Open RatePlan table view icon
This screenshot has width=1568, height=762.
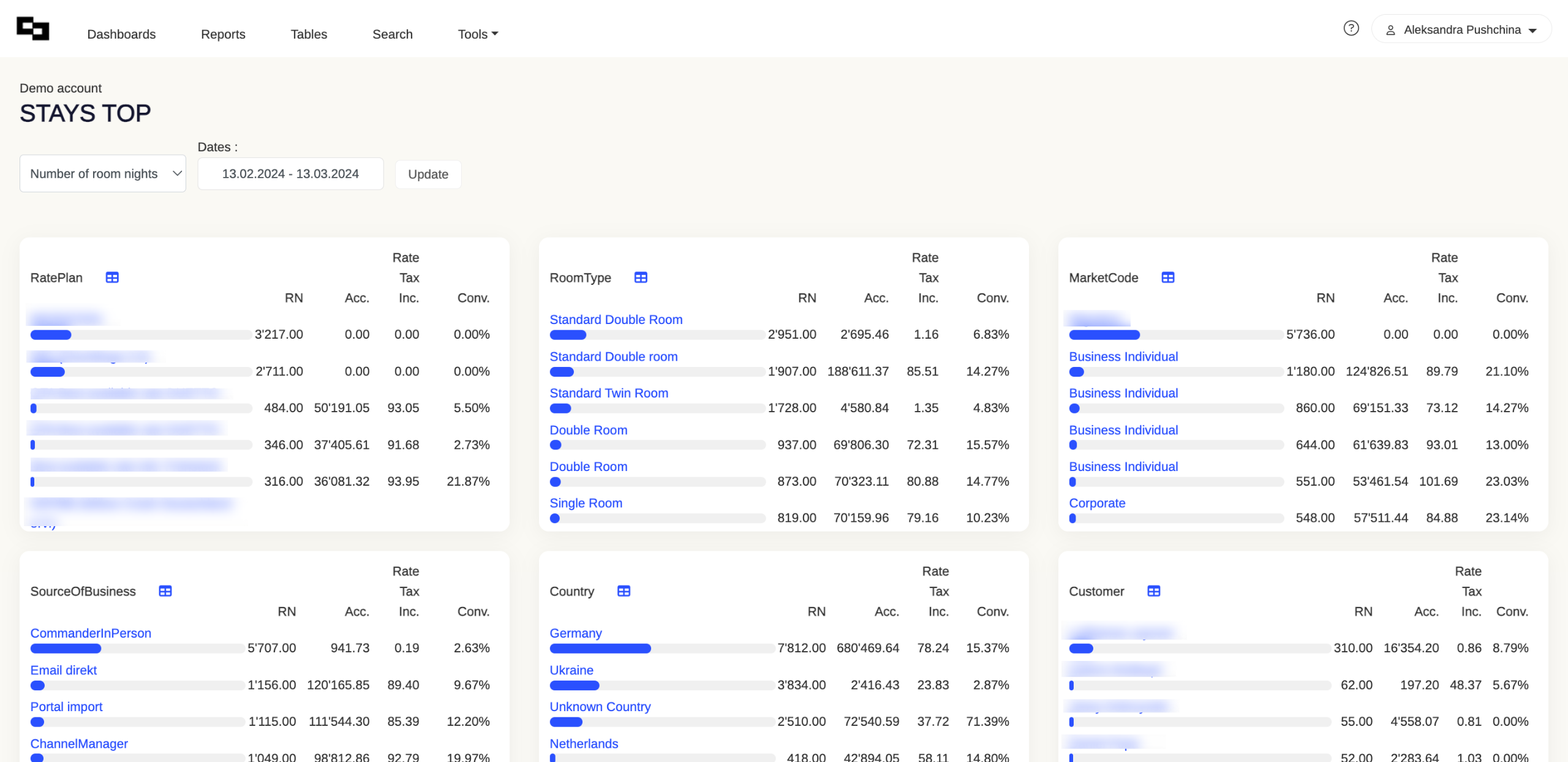[112, 277]
